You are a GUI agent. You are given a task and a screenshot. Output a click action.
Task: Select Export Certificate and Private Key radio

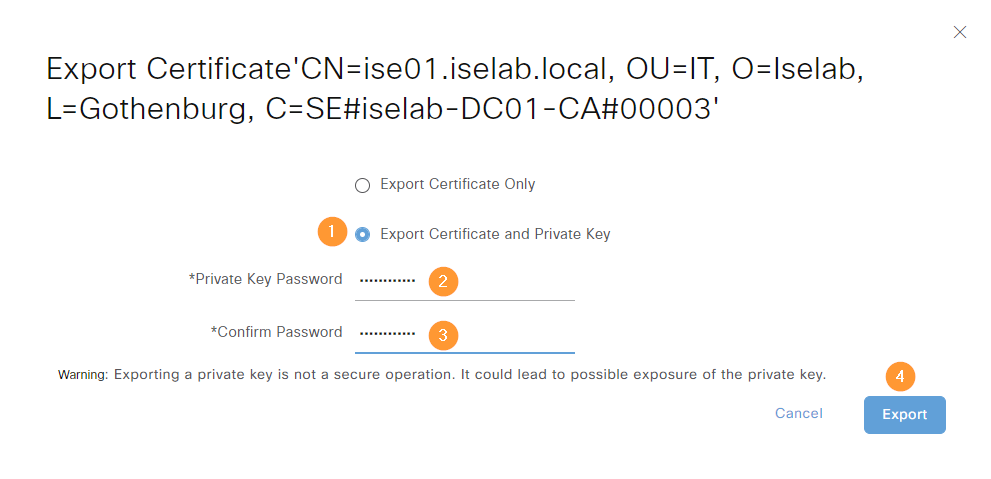click(x=362, y=235)
